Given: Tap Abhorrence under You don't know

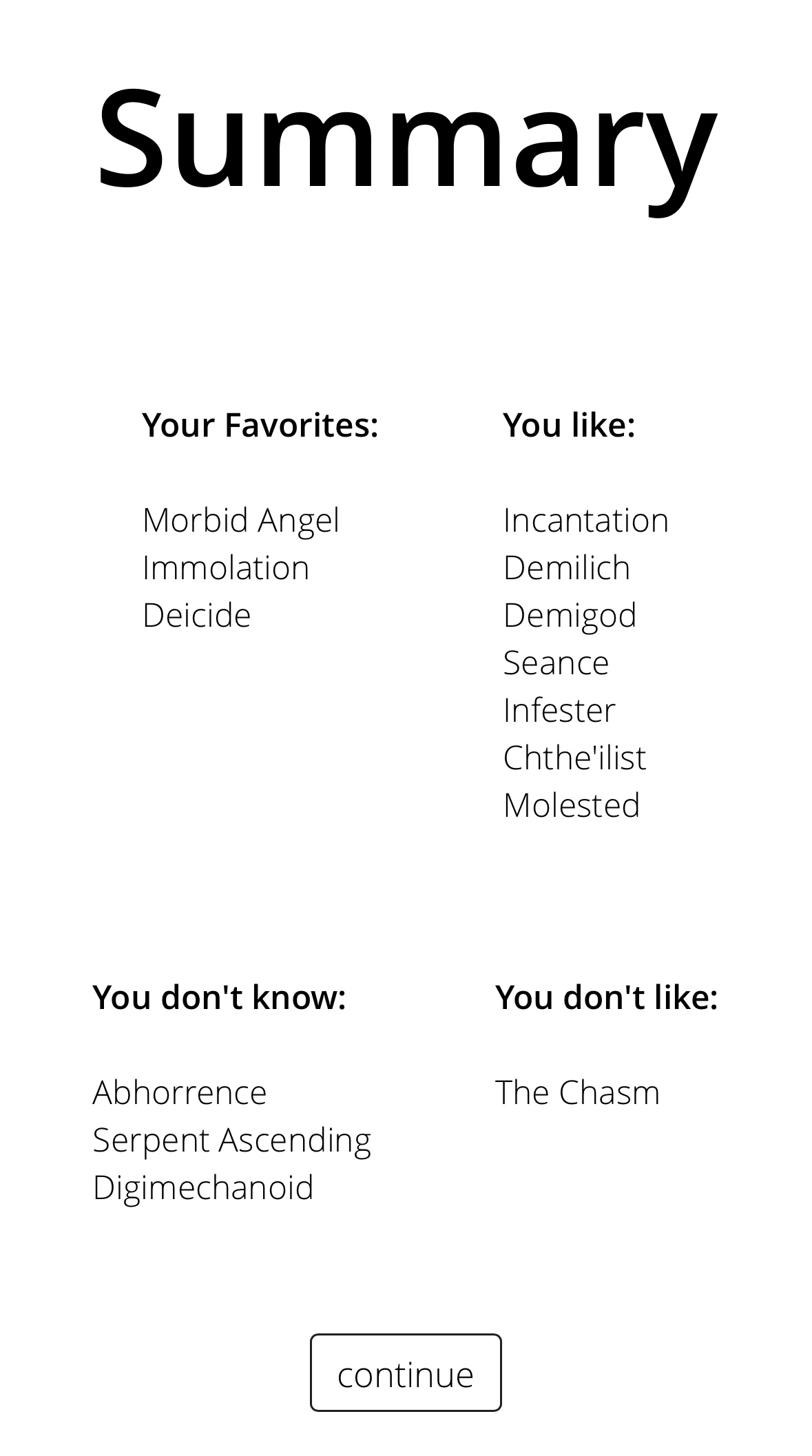Looking at the screenshot, I should pyautogui.click(x=180, y=1092).
